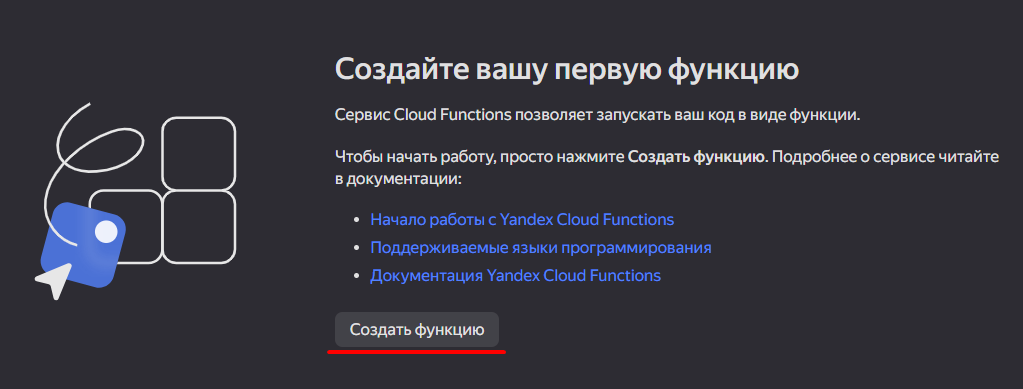Click the sentence starting with Чтобы начать работу

pos(667,168)
